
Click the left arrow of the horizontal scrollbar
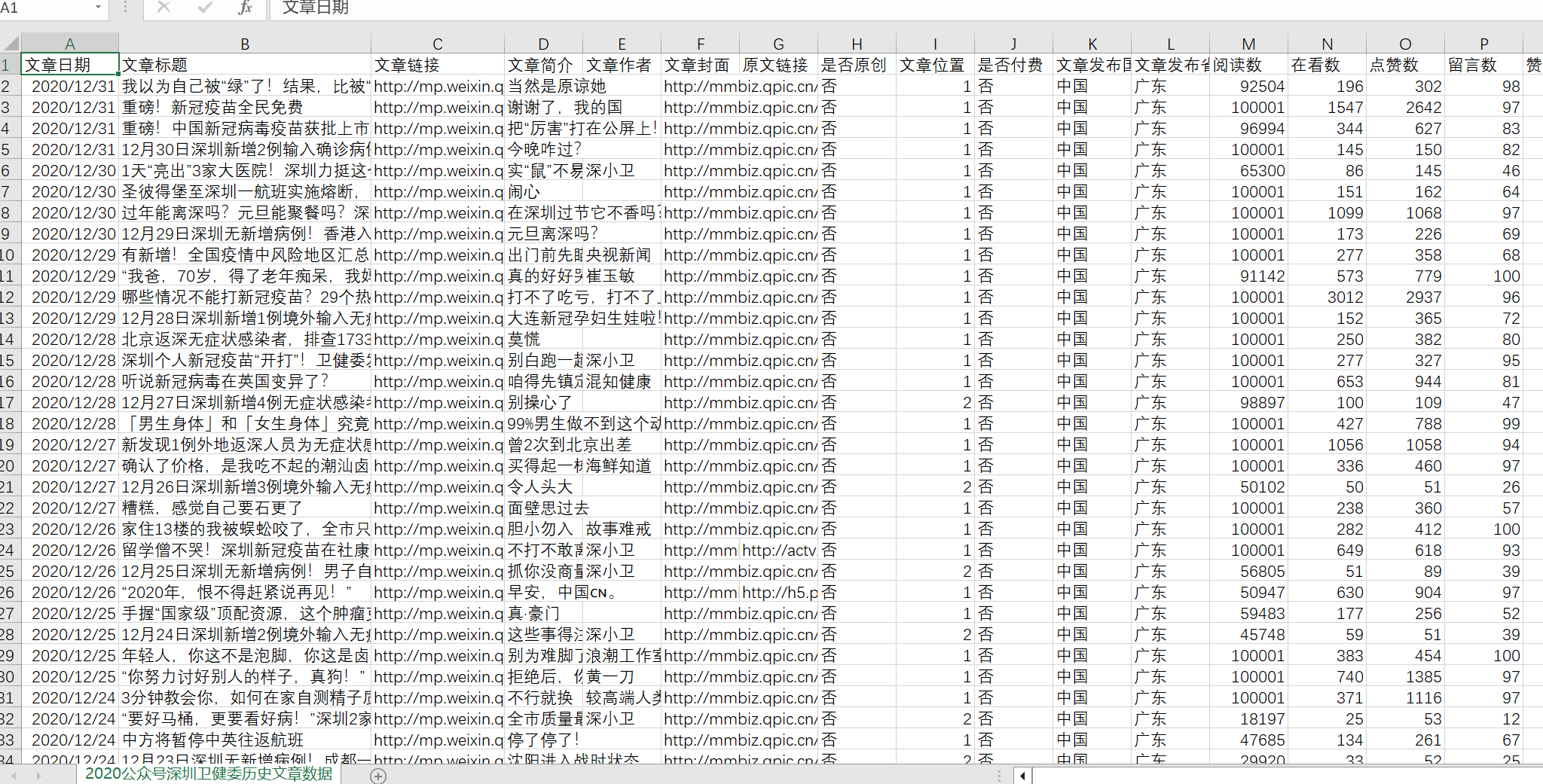click(x=1022, y=776)
